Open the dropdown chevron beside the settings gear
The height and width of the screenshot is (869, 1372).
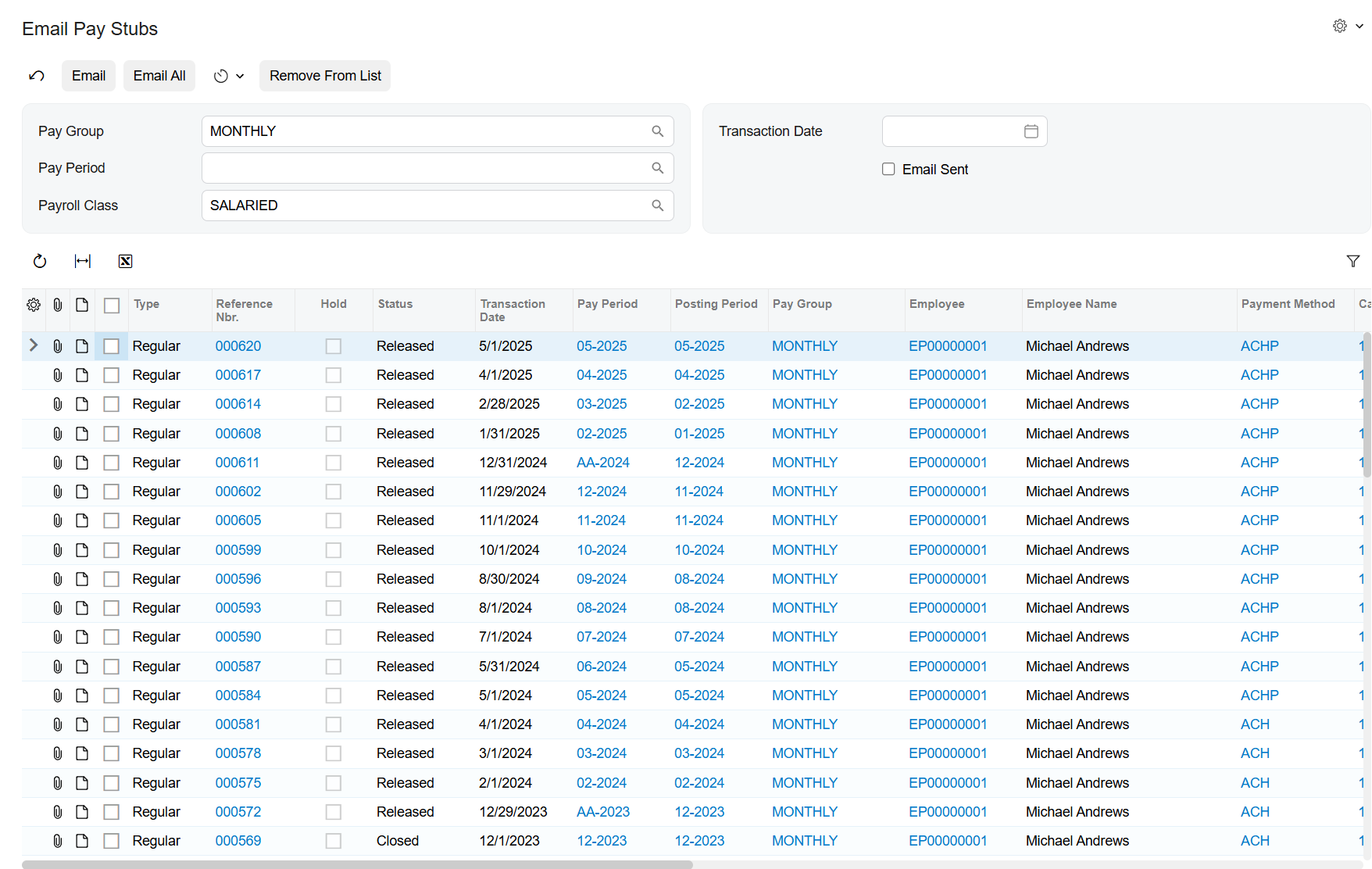[1359, 26]
